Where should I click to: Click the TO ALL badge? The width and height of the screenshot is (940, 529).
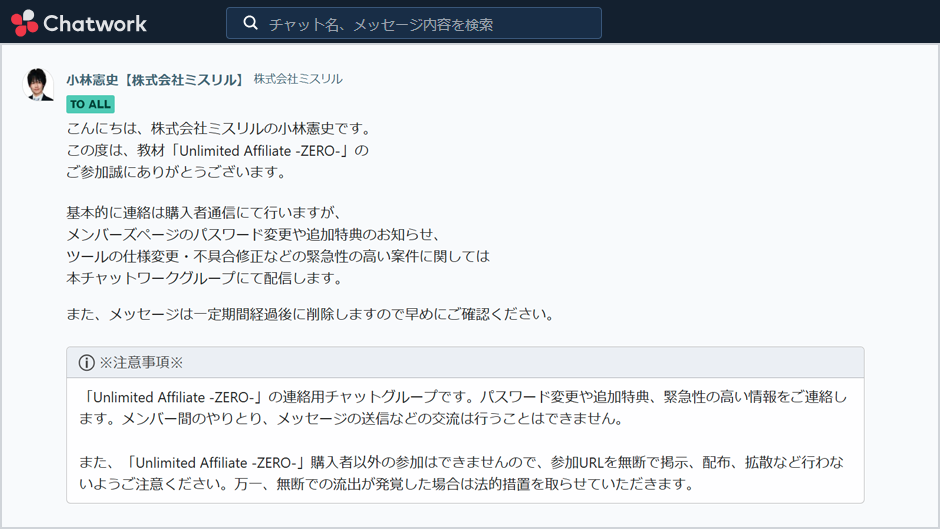click(x=90, y=104)
